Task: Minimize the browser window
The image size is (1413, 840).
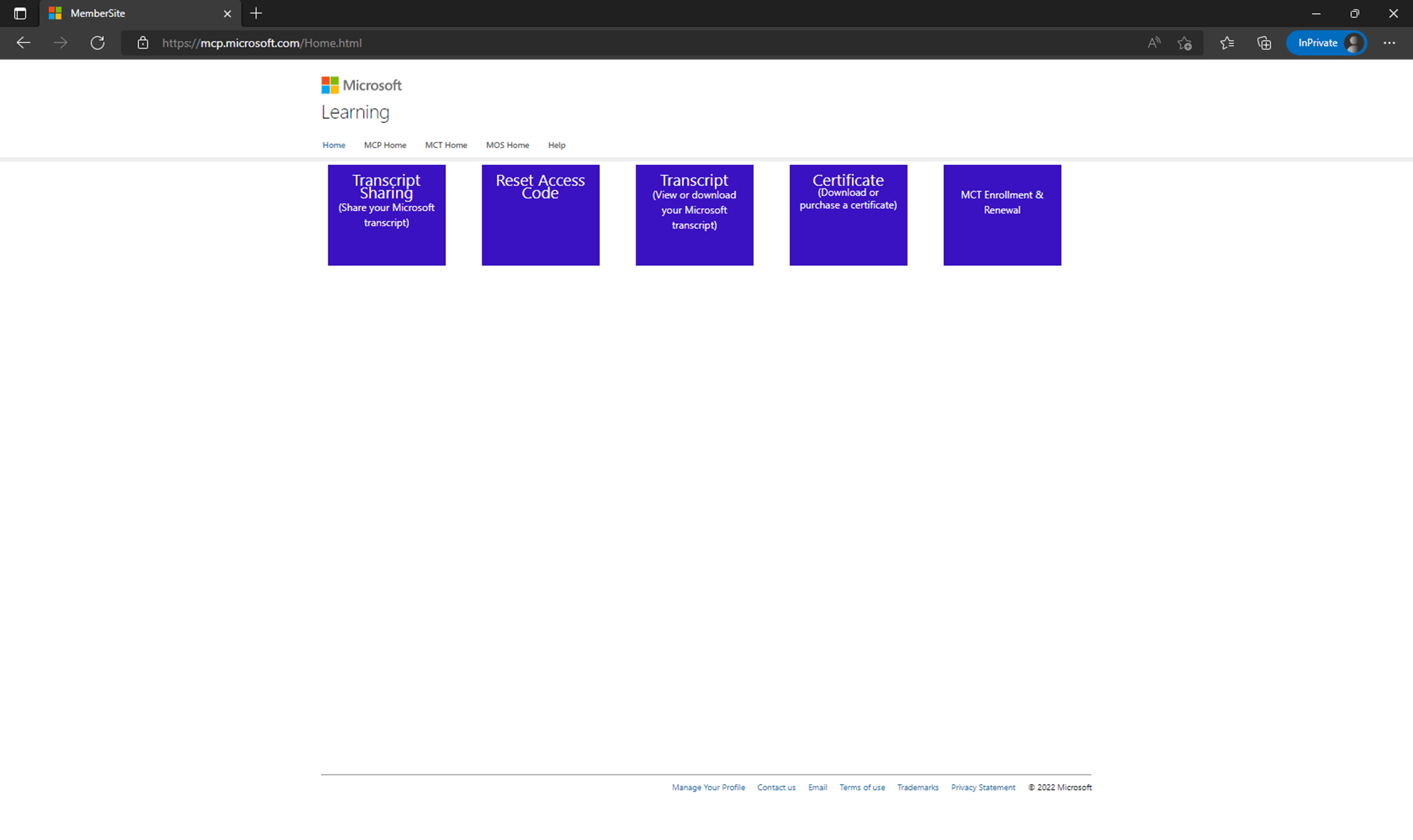Action: [x=1316, y=13]
